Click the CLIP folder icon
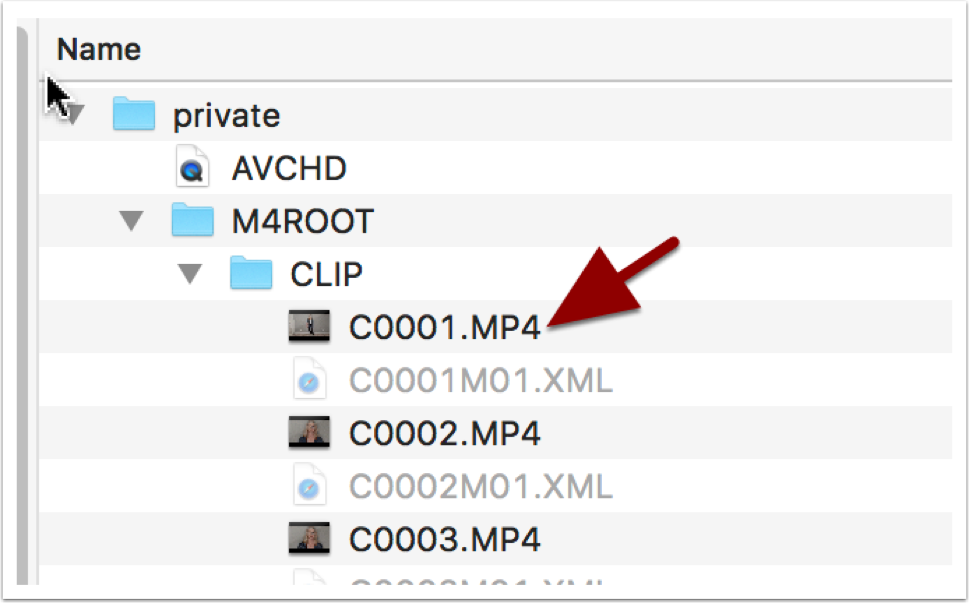The height and width of the screenshot is (603, 969). [251, 272]
